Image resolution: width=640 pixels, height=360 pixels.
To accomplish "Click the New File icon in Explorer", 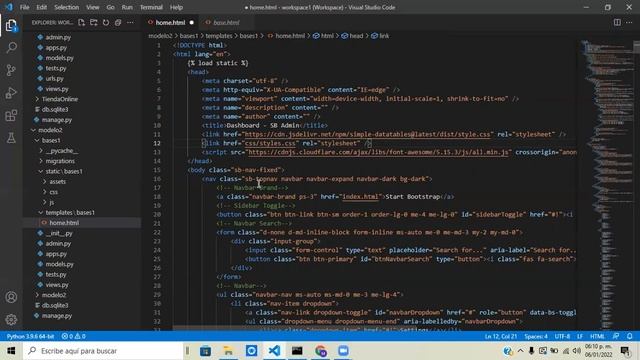I will tap(82, 22).
